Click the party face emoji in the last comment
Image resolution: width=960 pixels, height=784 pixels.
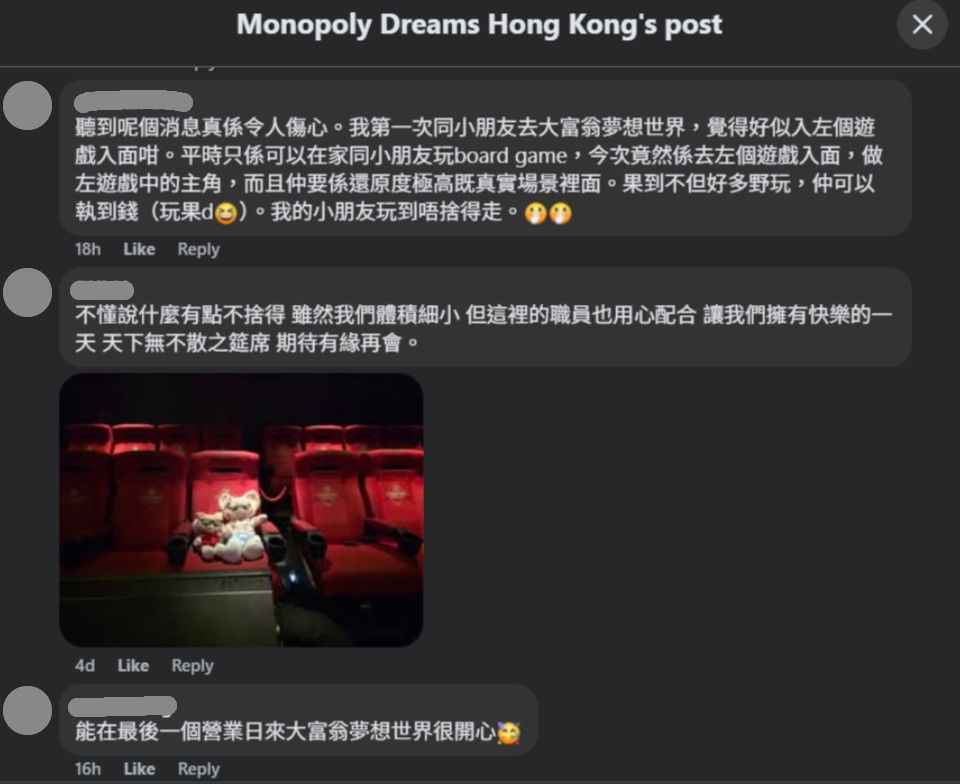point(509,732)
